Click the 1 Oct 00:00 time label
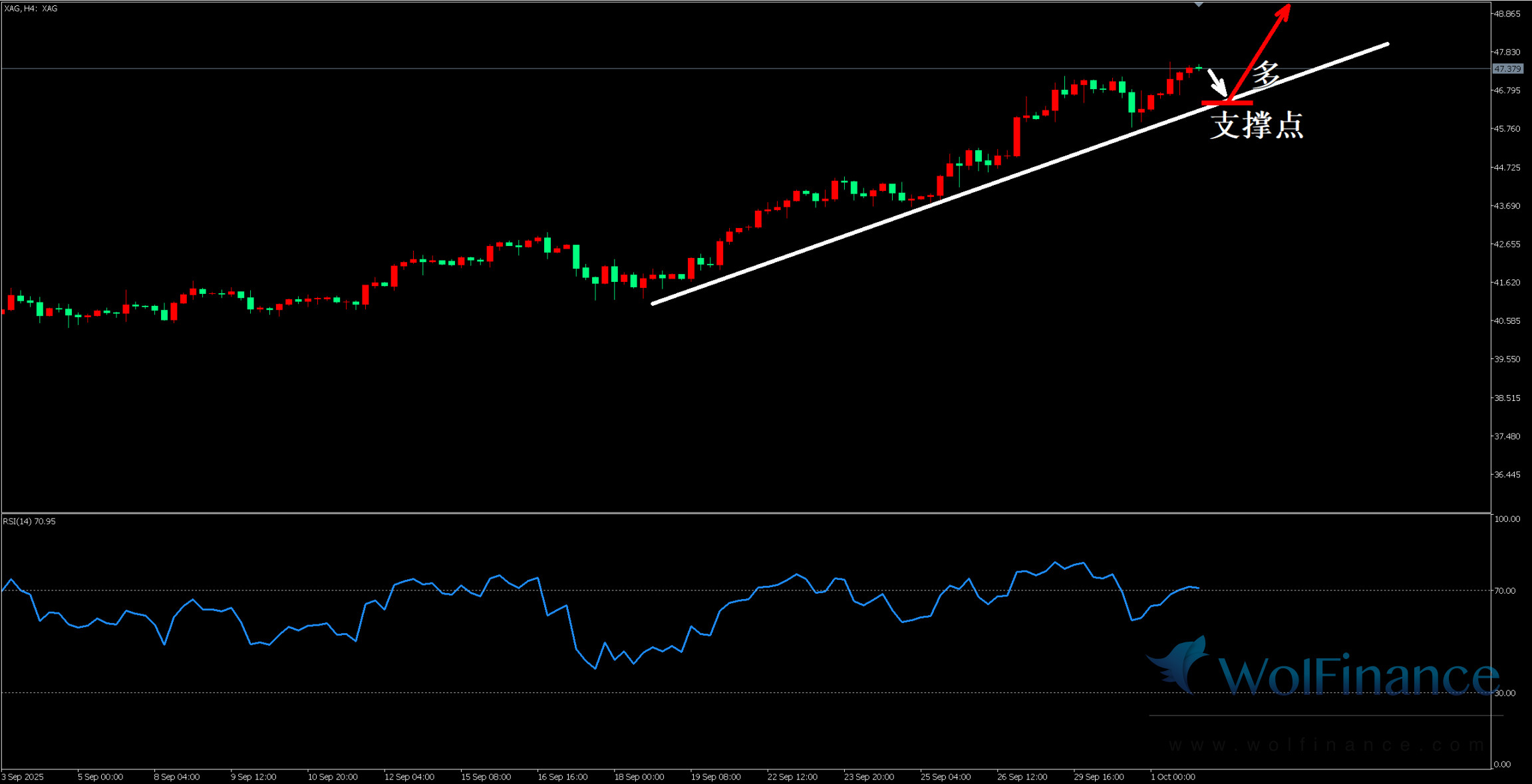Screen dimensions: 1532x784 [1173, 777]
